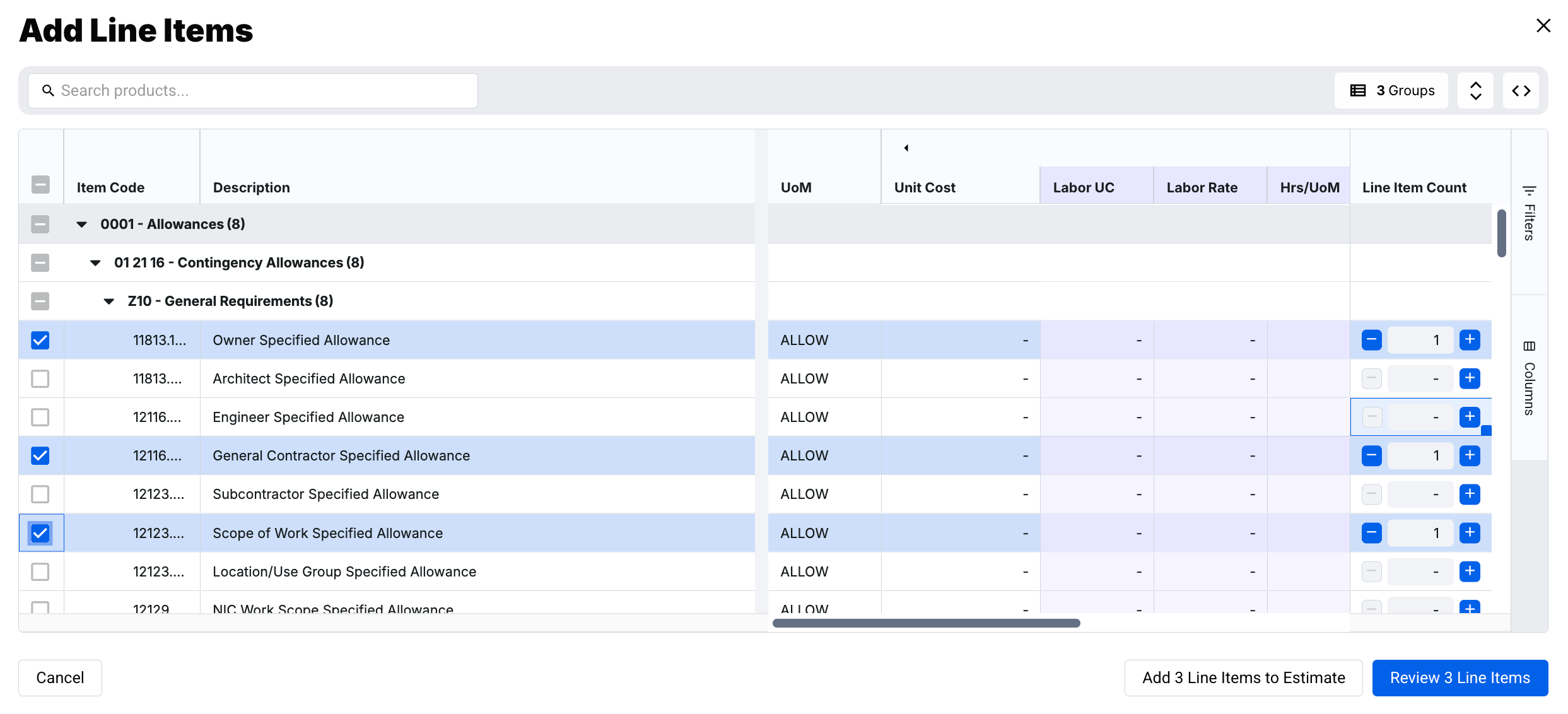Toggle header select-all checkbox
Viewport: 1568px width, 714px height.
tap(40, 185)
